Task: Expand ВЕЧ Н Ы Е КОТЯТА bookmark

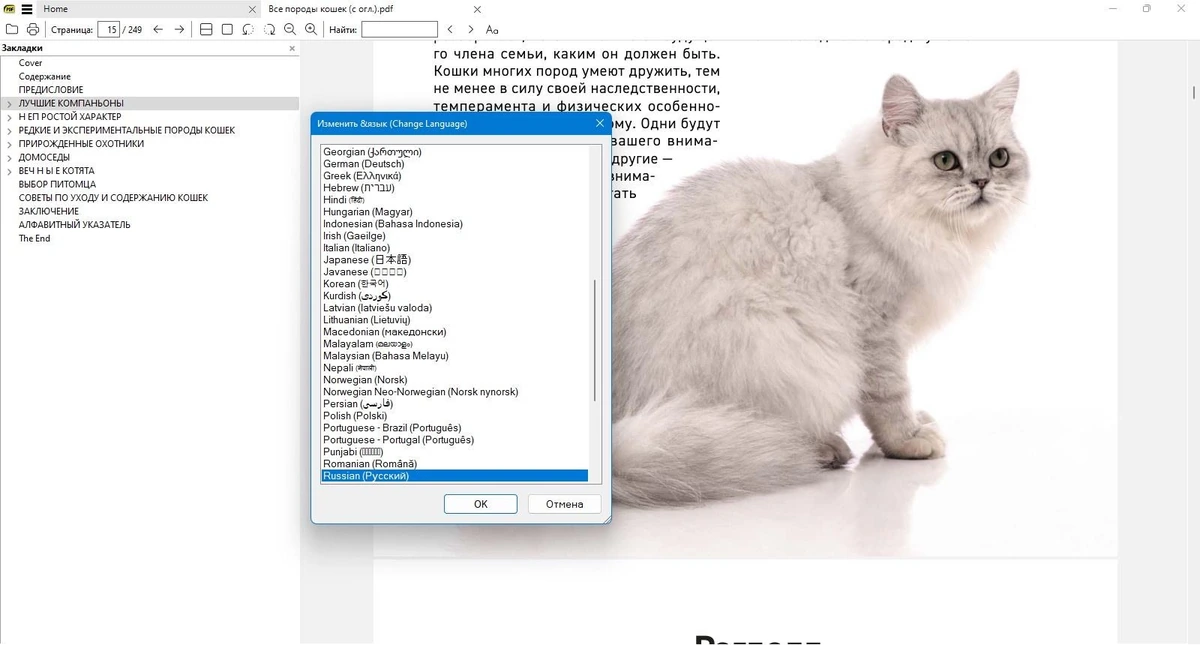Action: [x=10, y=171]
